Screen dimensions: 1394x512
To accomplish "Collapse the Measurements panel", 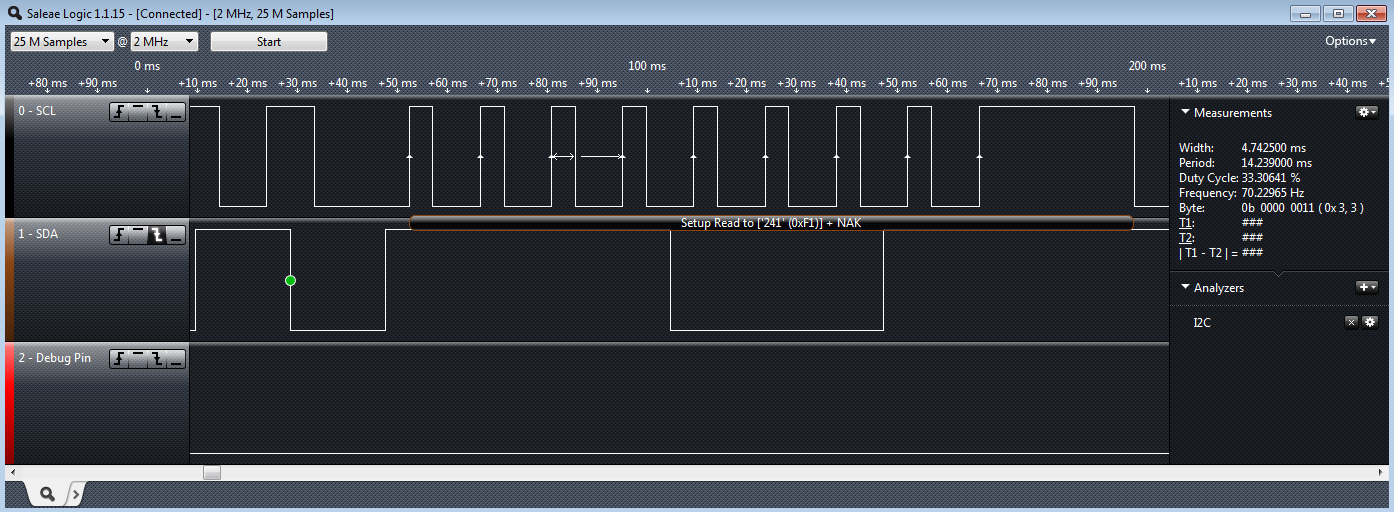I will (1186, 113).
